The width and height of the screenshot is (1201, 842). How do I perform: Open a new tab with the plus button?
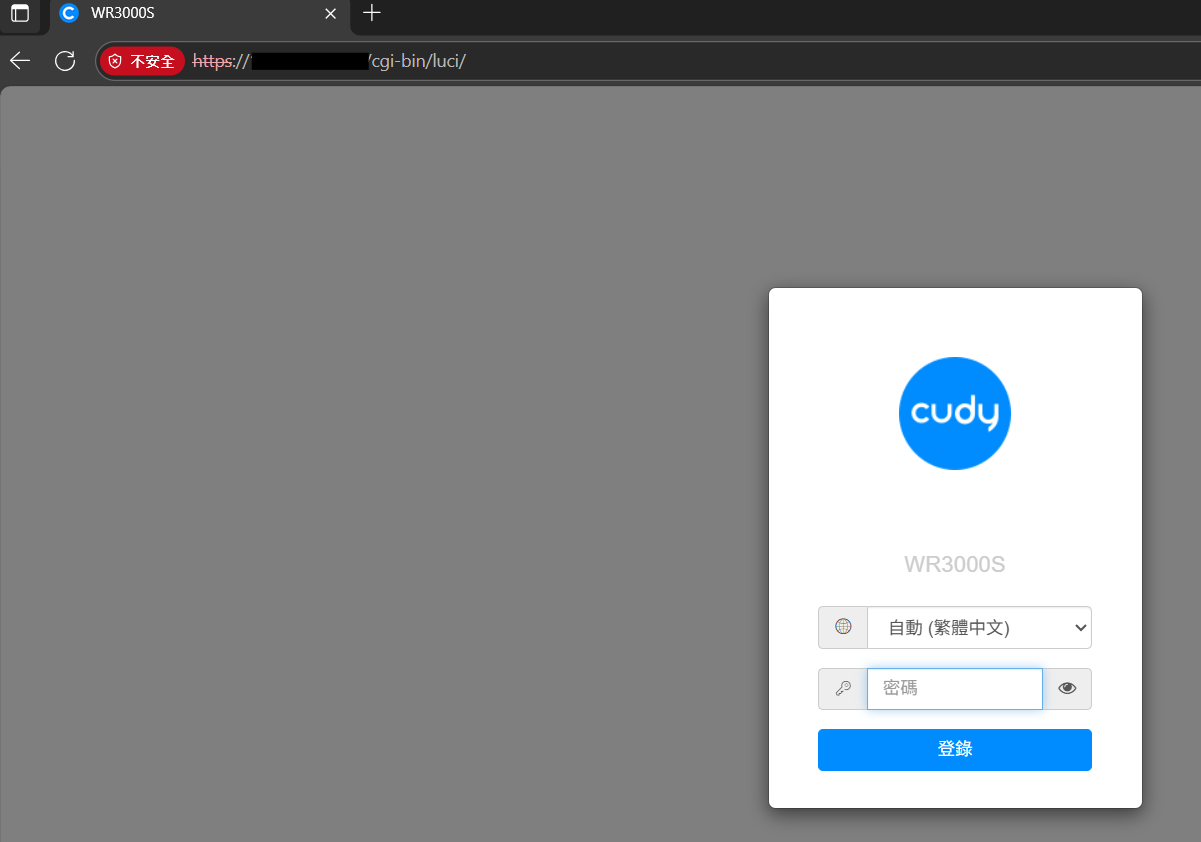pyautogui.click(x=372, y=13)
